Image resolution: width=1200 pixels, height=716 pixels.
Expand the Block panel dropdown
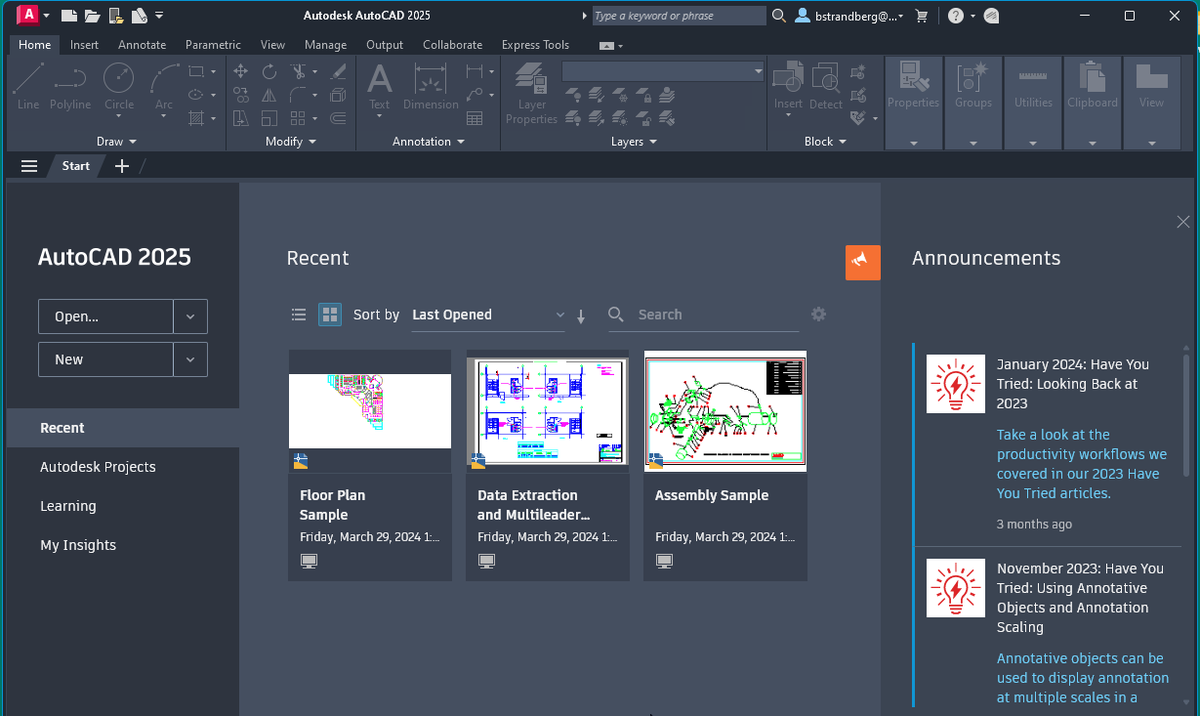(825, 142)
